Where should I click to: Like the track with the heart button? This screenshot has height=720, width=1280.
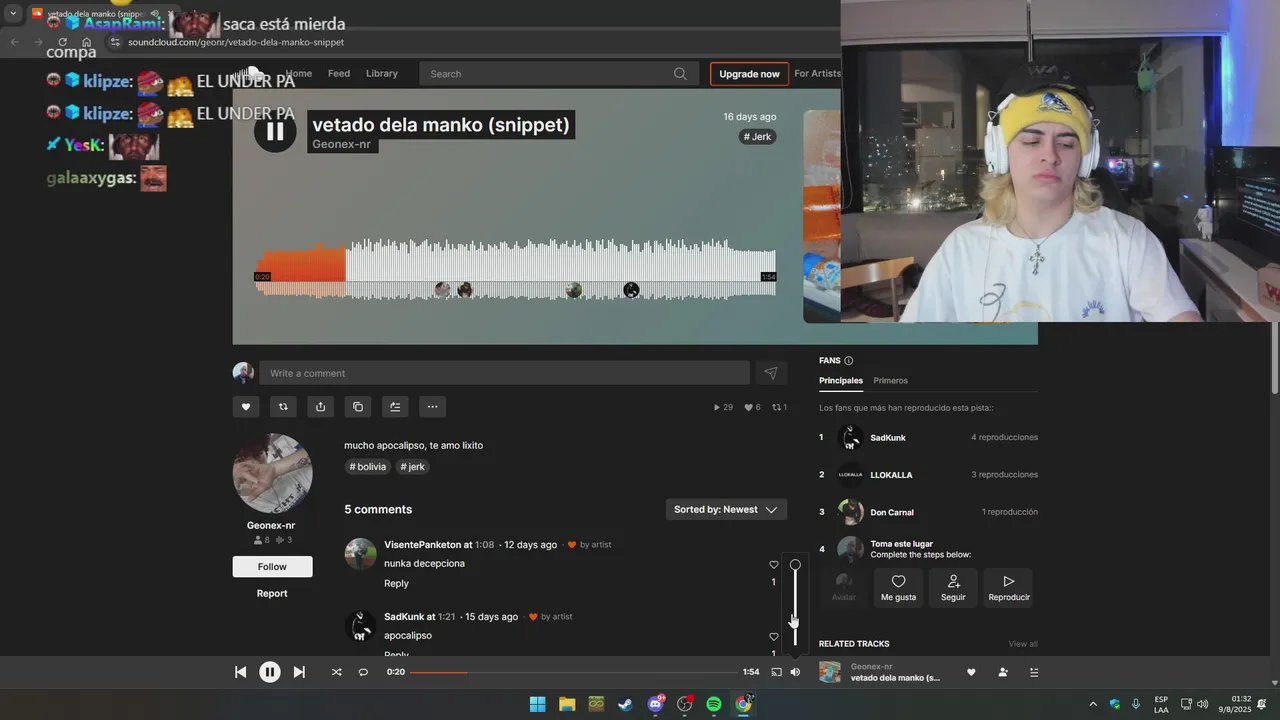[246, 407]
